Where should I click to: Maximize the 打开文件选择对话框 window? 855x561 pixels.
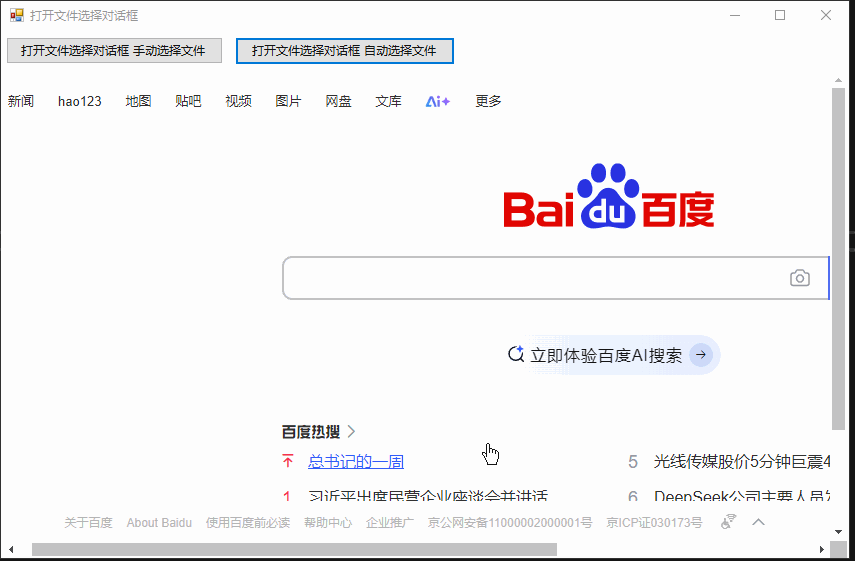coord(780,15)
